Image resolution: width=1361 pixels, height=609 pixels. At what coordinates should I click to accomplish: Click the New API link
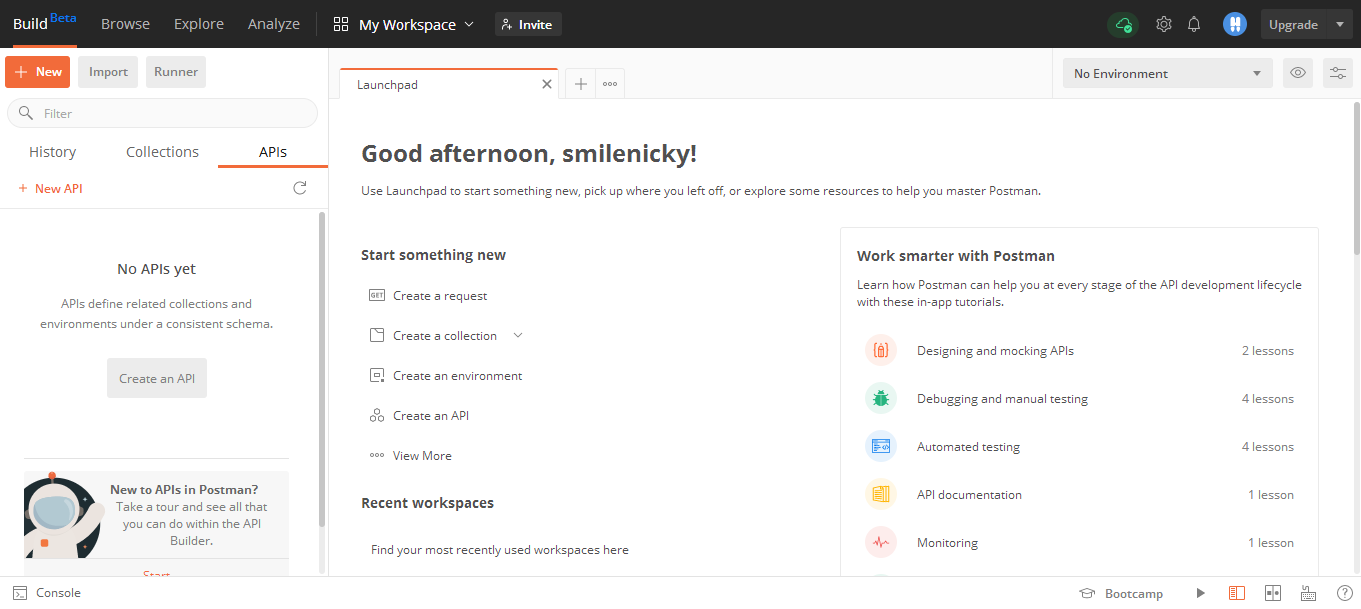tap(50, 188)
